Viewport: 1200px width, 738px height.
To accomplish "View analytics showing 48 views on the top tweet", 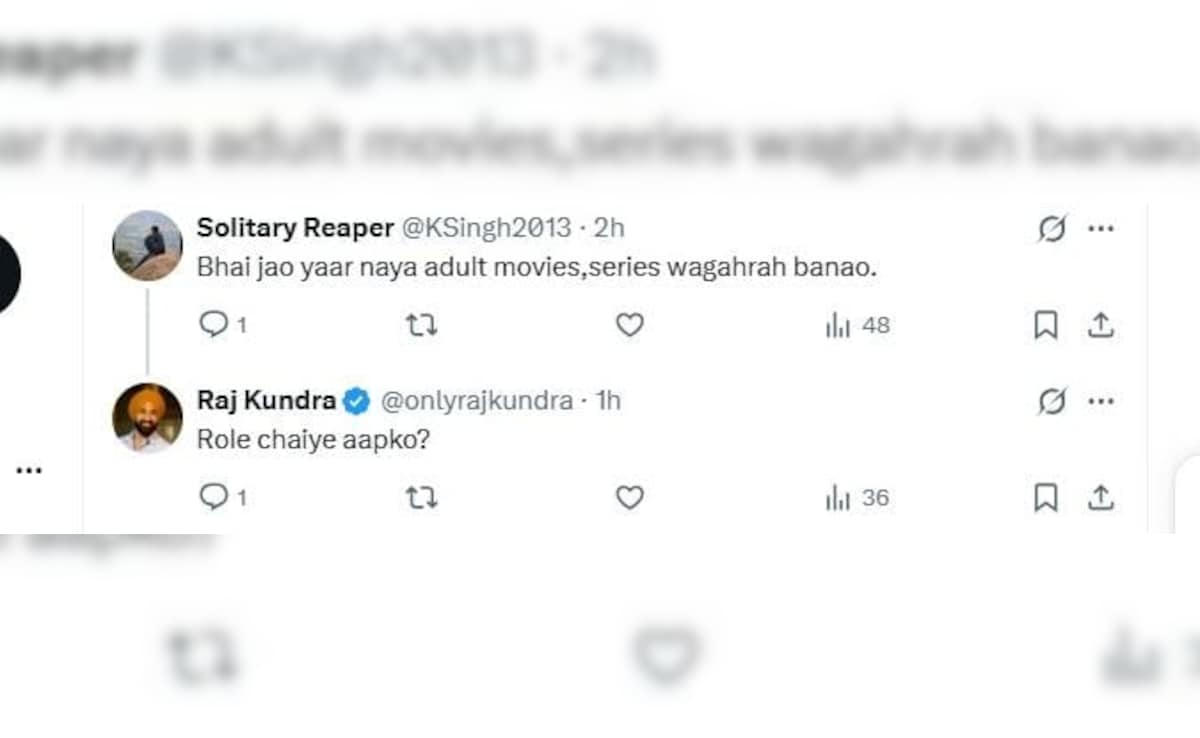I will pos(855,325).
